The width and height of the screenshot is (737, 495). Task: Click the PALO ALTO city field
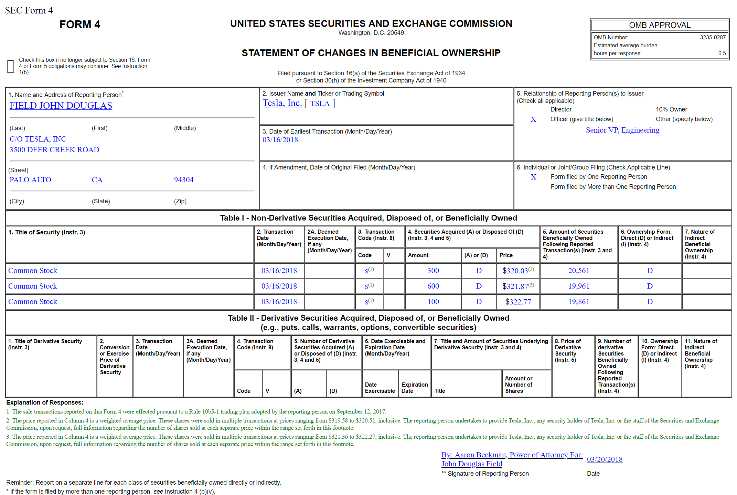33,180
